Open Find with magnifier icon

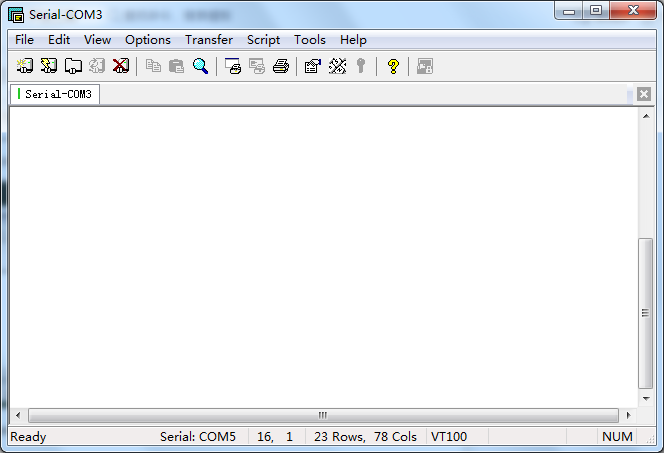pyautogui.click(x=200, y=66)
